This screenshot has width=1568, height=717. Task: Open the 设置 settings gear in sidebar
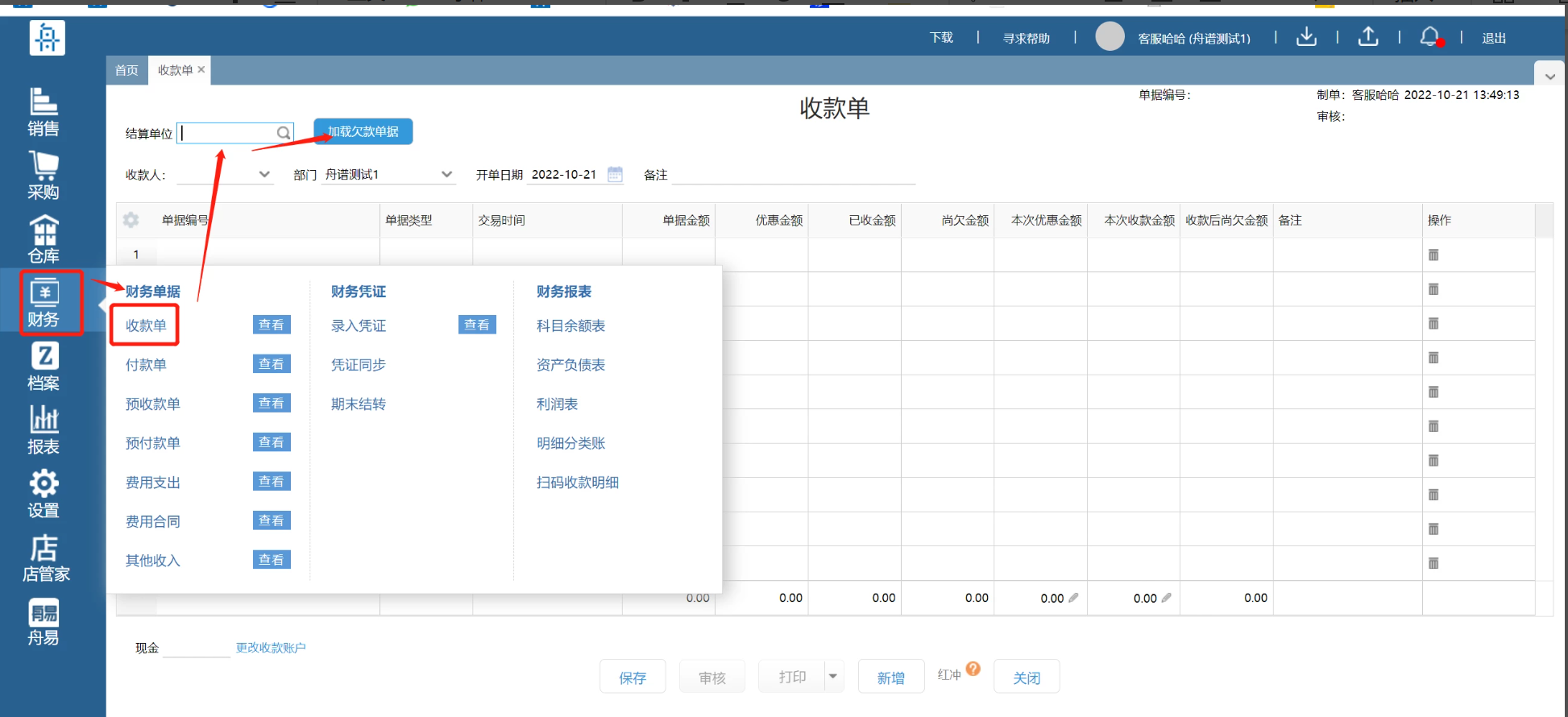point(44,494)
